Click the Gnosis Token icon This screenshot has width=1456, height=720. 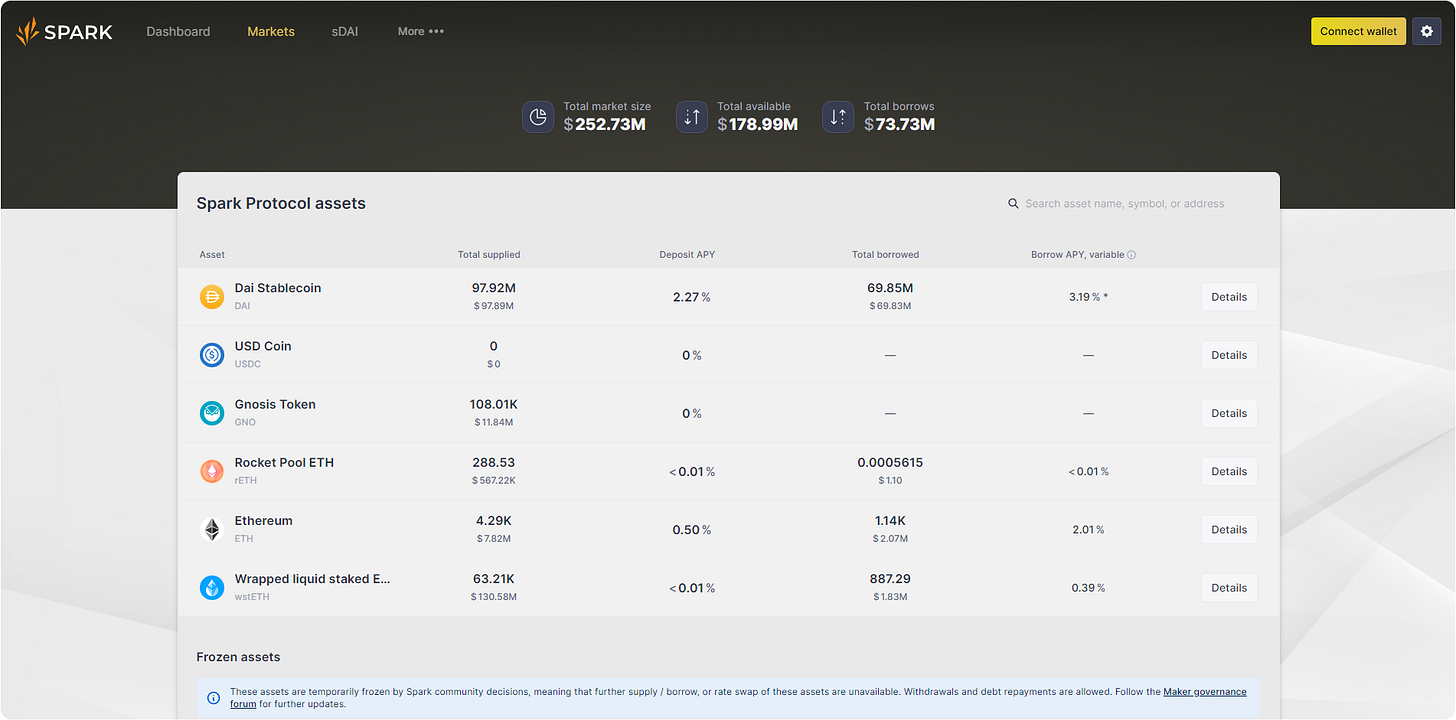212,413
